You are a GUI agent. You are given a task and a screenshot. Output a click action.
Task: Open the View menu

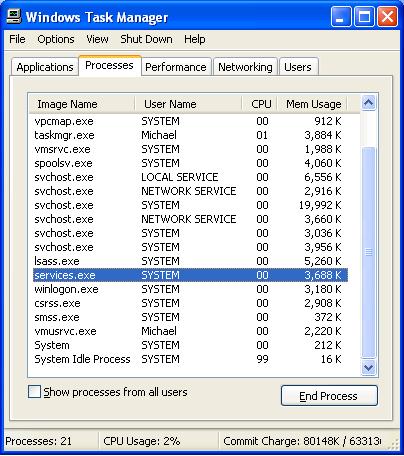pos(97,39)
